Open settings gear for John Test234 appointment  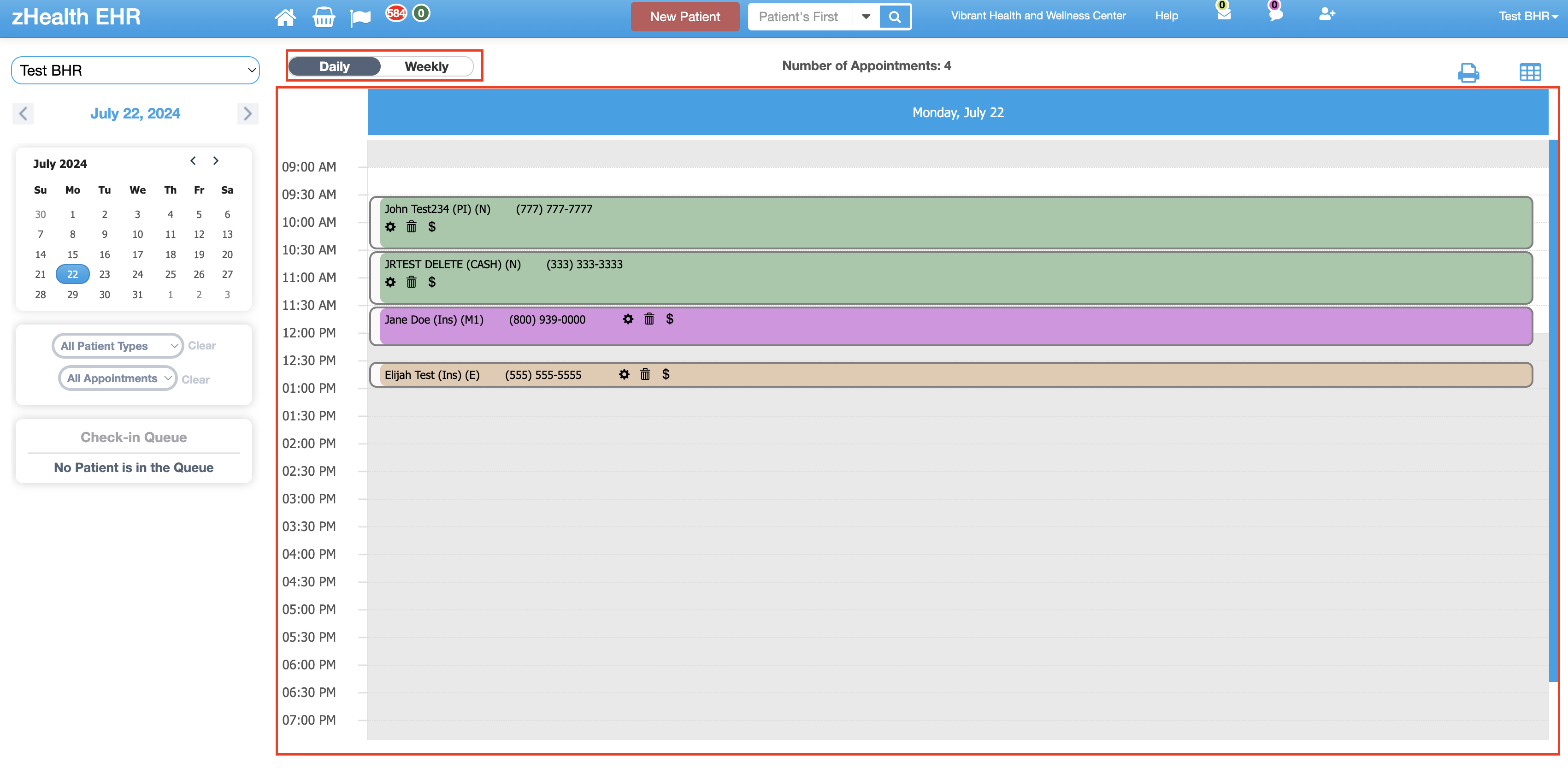[x=390, y=226]
